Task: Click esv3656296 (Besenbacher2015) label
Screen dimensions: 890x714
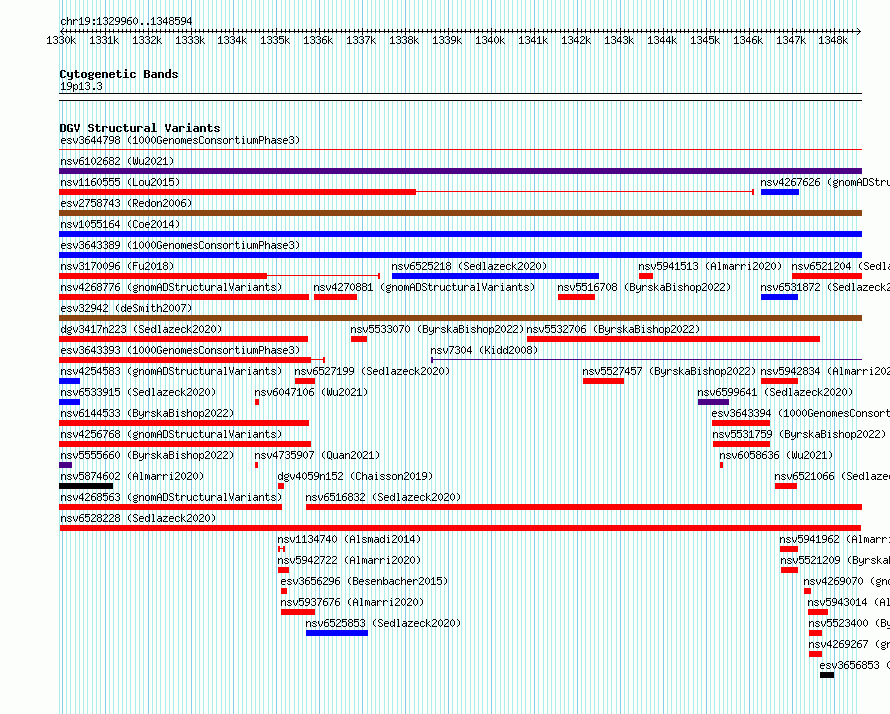Action: (x=364, y=581)
